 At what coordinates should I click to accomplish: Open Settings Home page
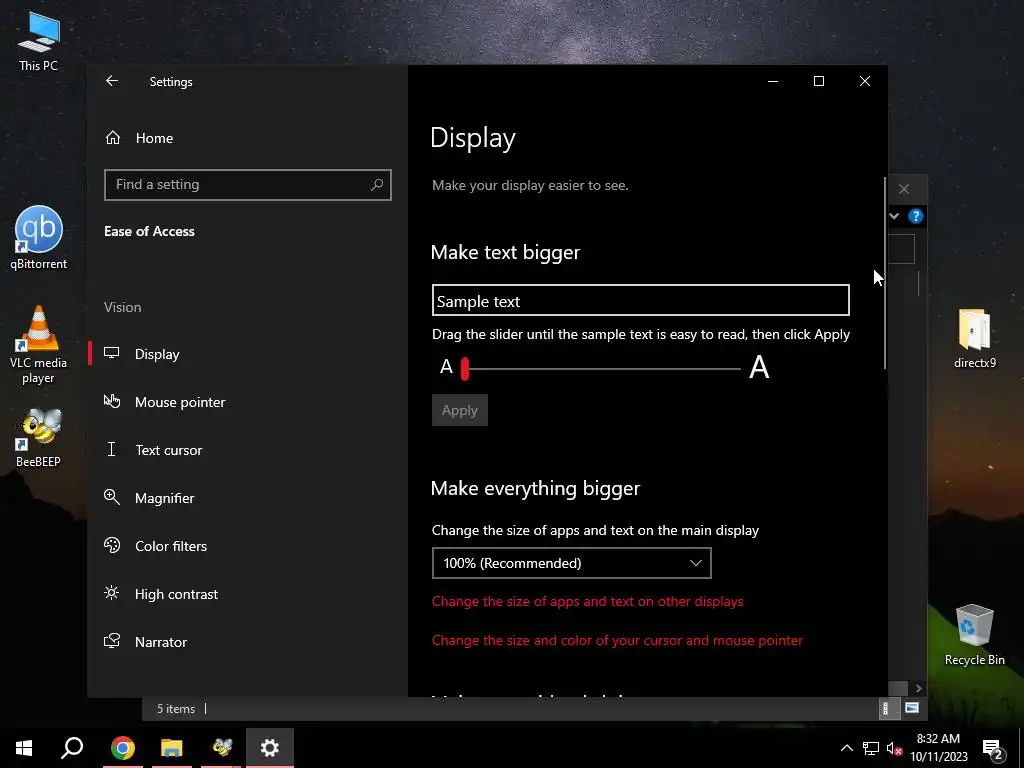coord(139,138)
